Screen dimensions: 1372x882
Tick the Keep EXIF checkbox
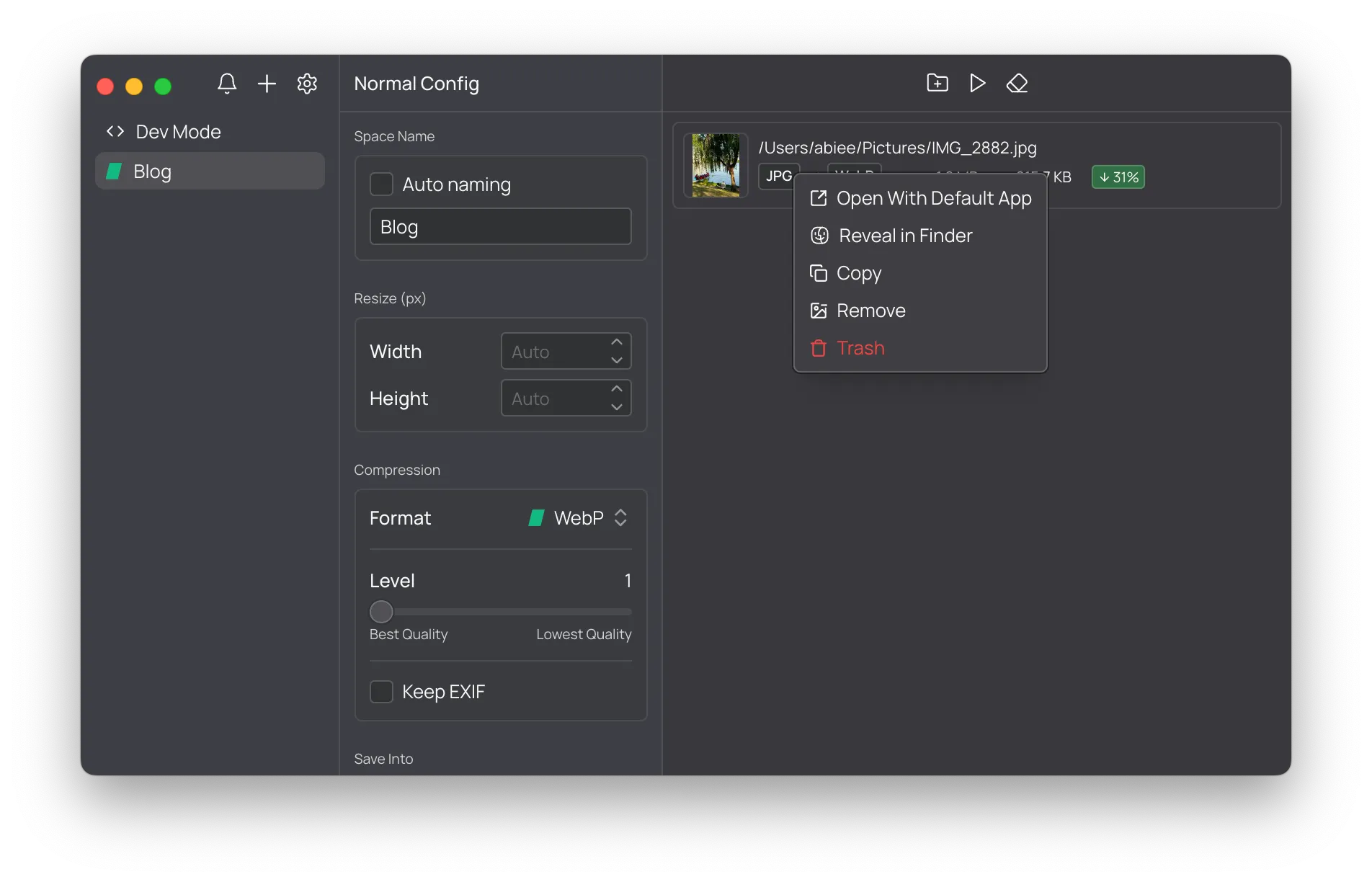click(x=381, y=691)
